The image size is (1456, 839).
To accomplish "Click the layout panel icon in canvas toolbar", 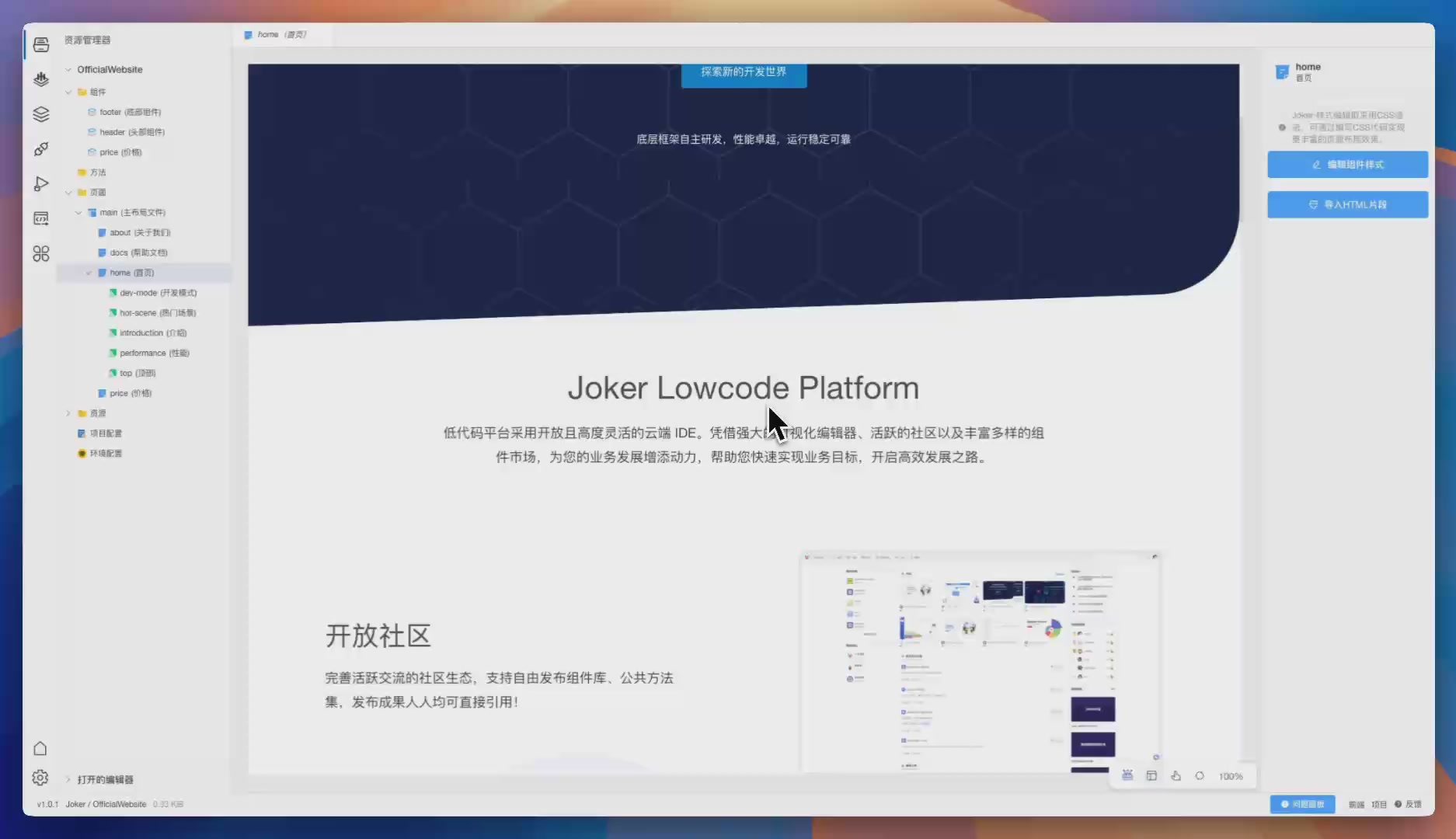I will [1151, 775].
